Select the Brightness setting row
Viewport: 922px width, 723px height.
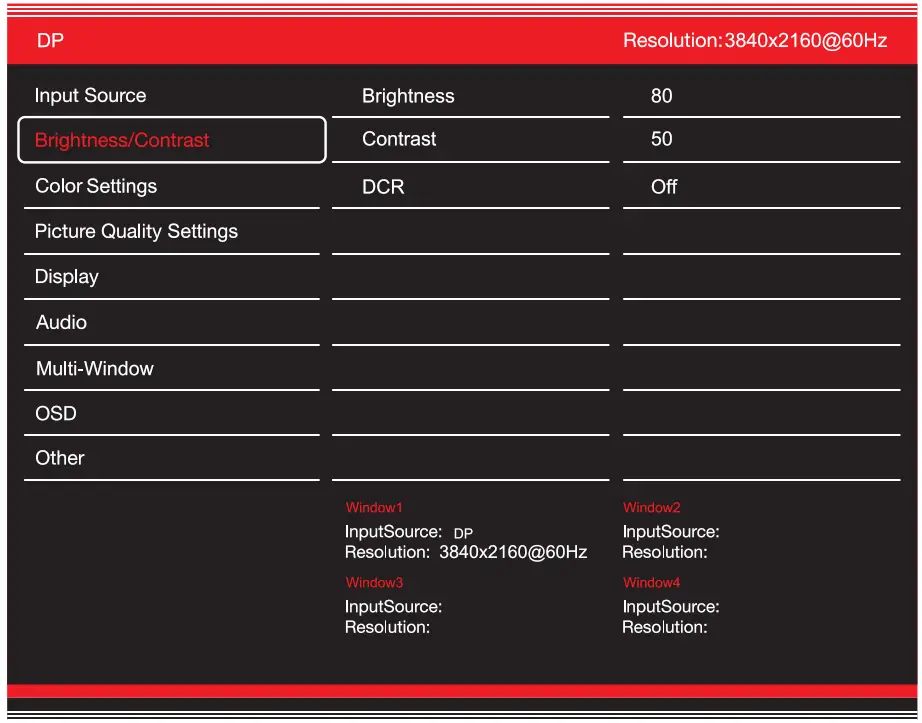[x=408, y=96]
